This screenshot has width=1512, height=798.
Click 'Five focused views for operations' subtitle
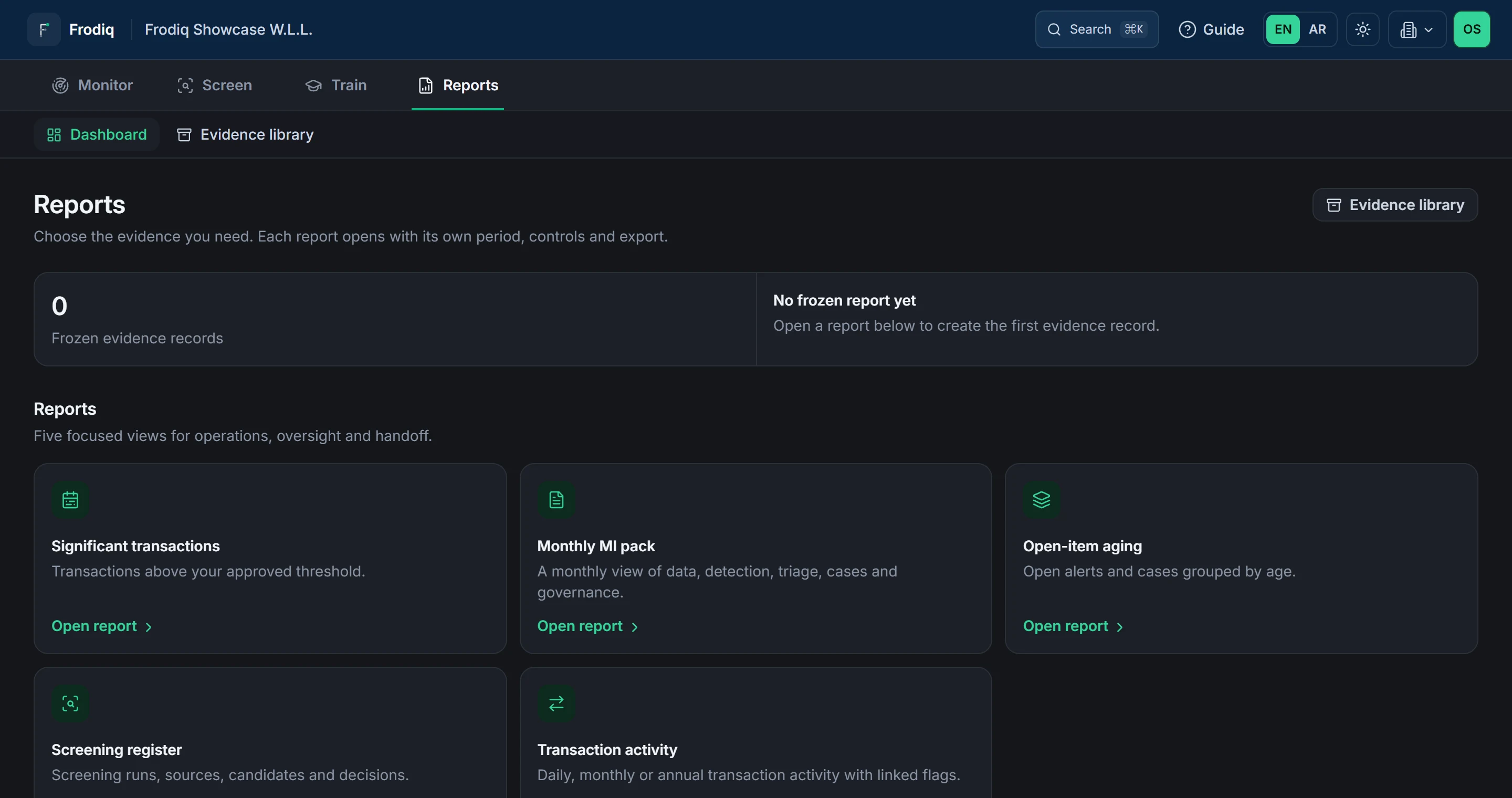tap(233, 436)
